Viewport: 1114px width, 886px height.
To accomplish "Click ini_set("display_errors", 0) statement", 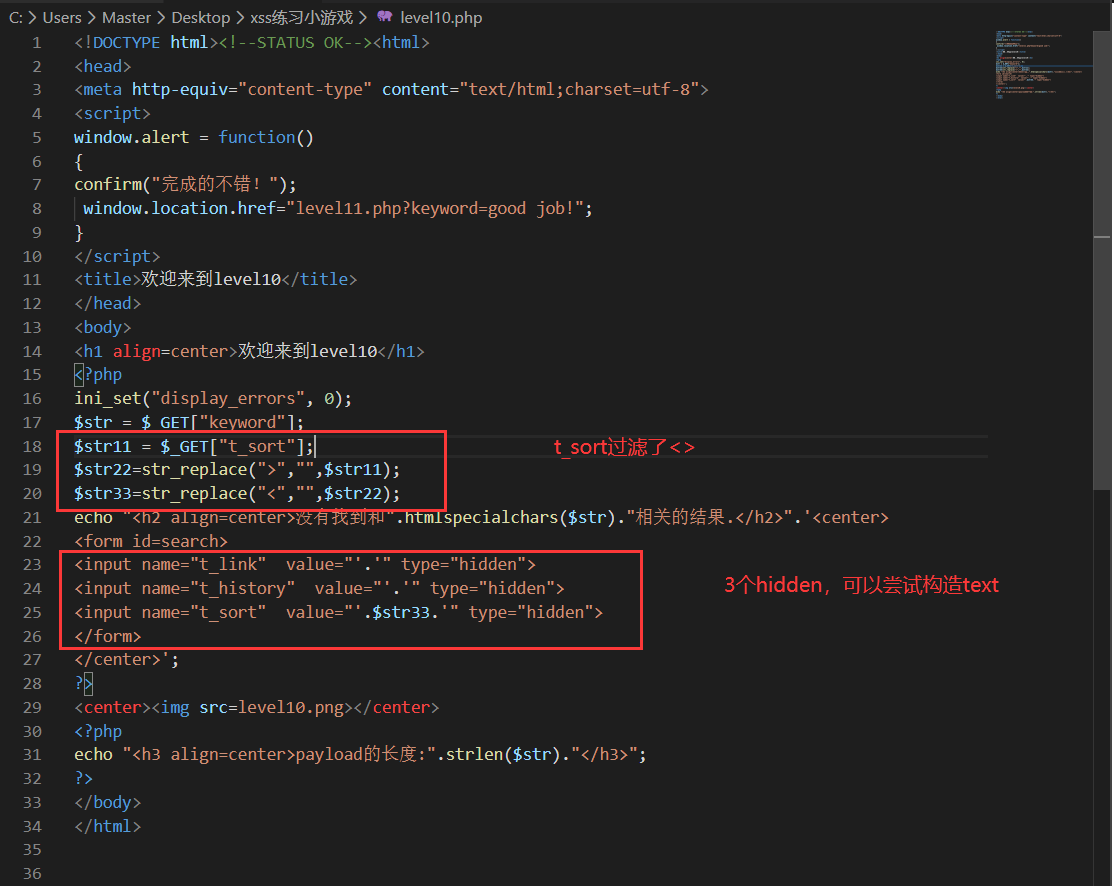I will point(208,399).
